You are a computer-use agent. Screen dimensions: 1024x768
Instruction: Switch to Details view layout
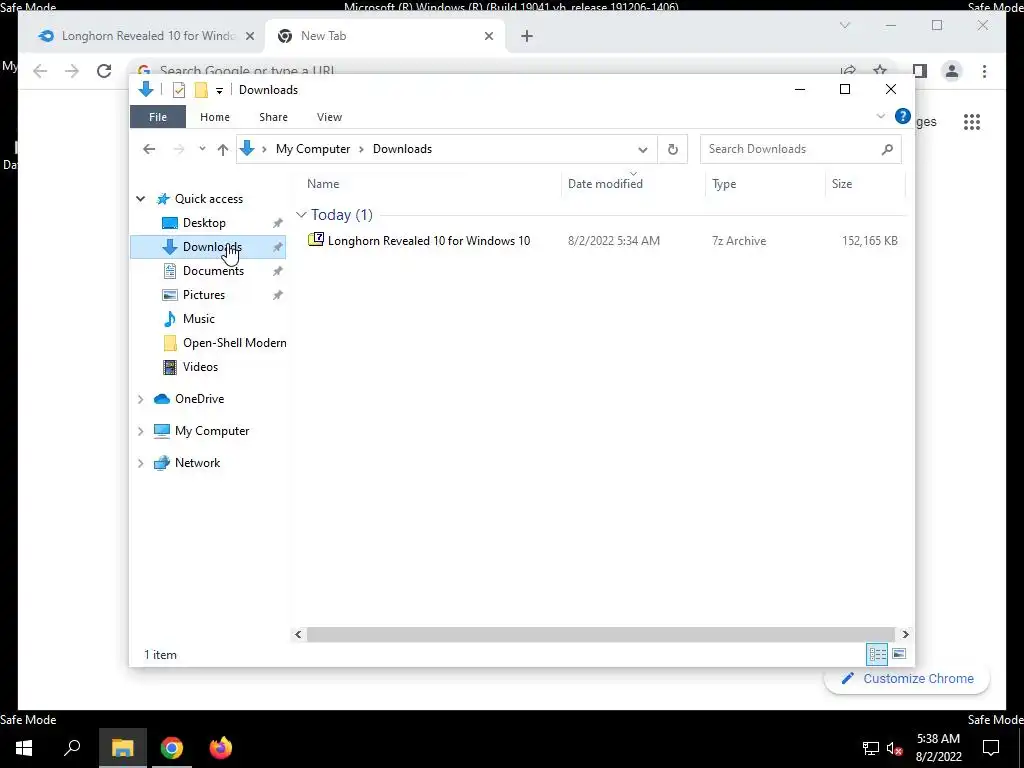(877, 654)
